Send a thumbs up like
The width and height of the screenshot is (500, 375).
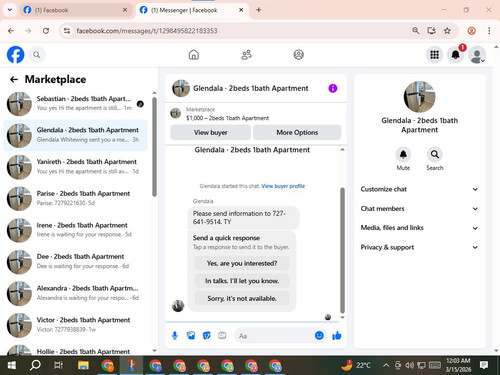click(x=337, y=336)
